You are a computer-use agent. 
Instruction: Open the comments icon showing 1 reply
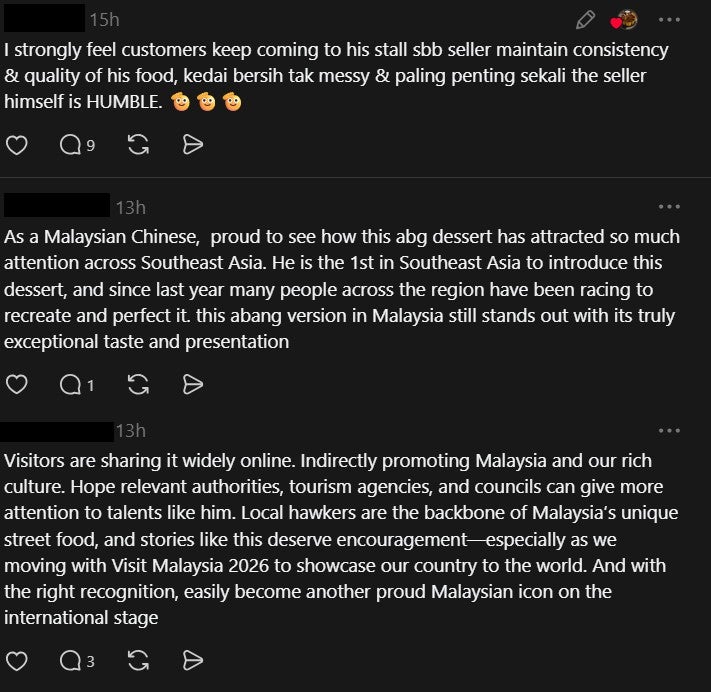[75, 384]
